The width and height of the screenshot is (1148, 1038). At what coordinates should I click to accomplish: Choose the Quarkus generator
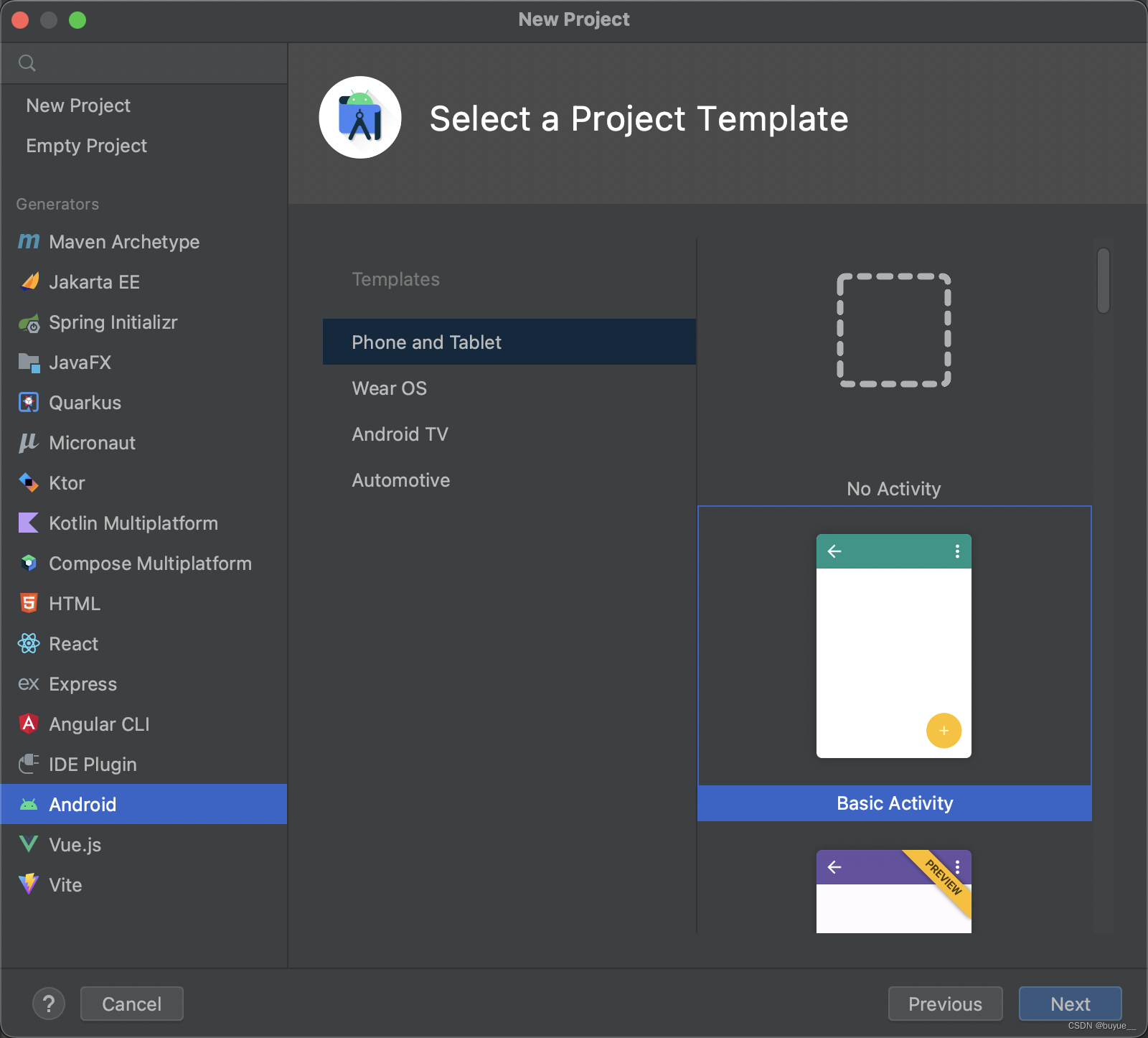click(x=143, y=403)
